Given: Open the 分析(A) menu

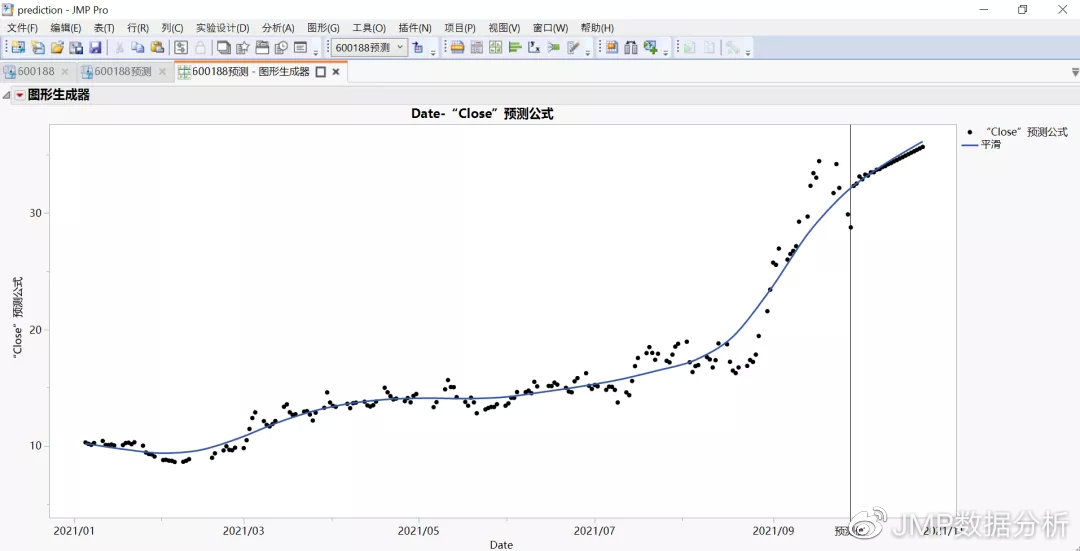Looking at the screenshot, I should coord(278,28).
